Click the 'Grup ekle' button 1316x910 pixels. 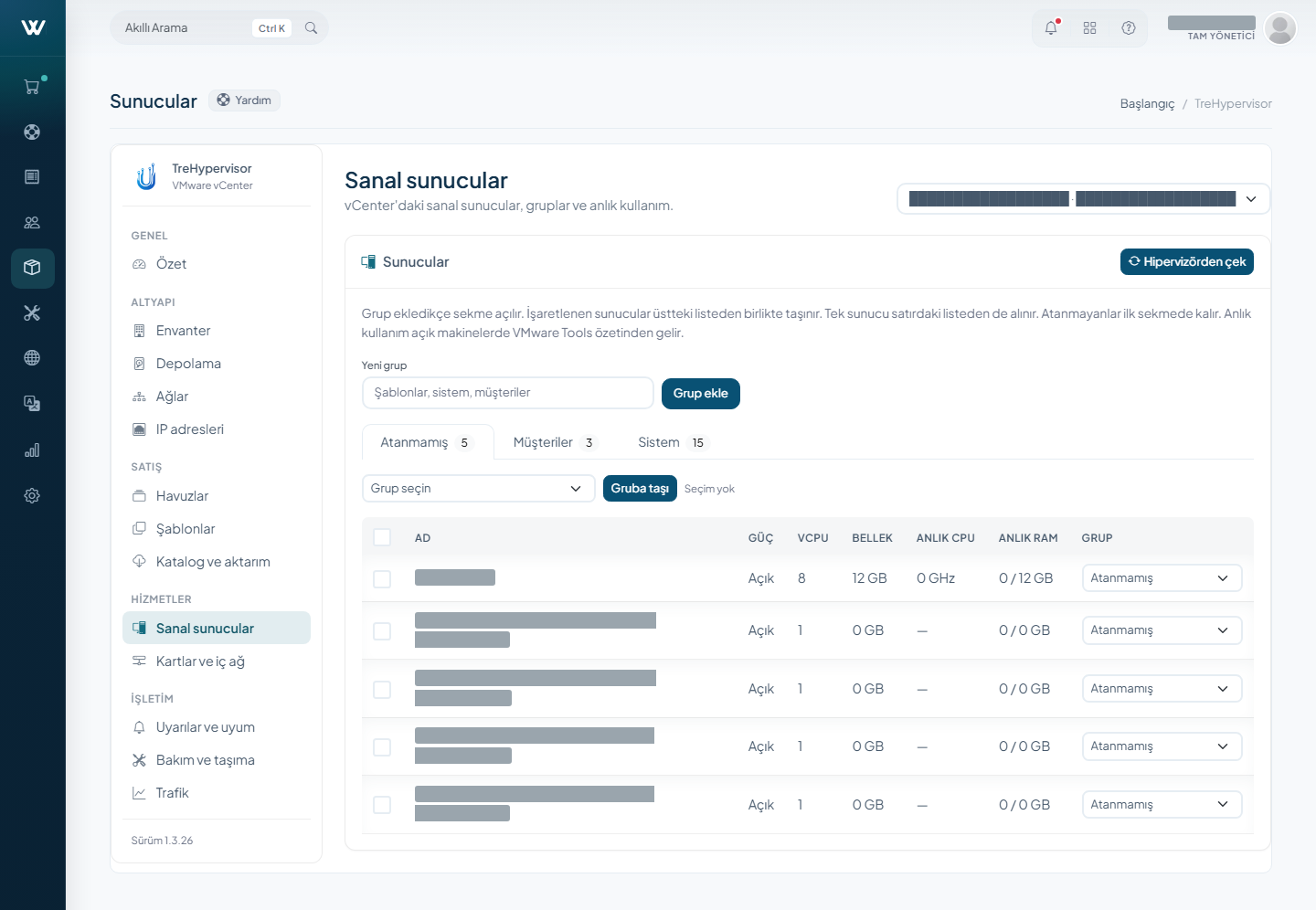pos(701,394)
